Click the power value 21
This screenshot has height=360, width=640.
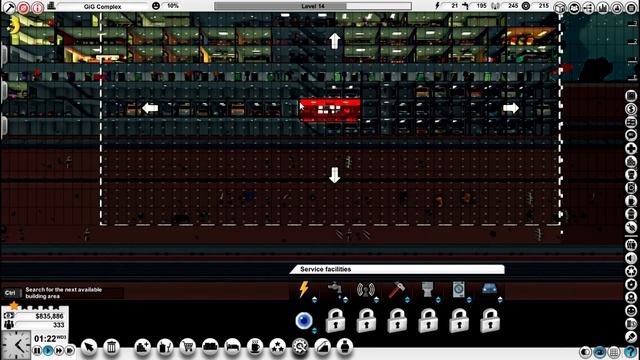pos(455,6)
